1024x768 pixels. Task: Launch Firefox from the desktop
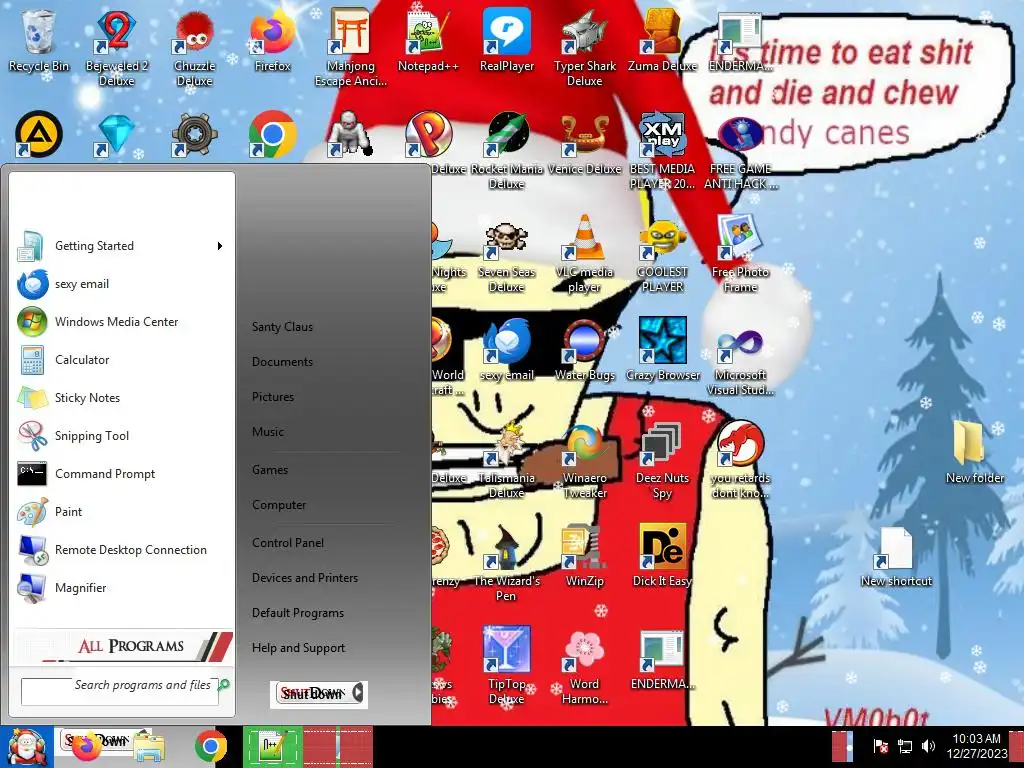272,39
